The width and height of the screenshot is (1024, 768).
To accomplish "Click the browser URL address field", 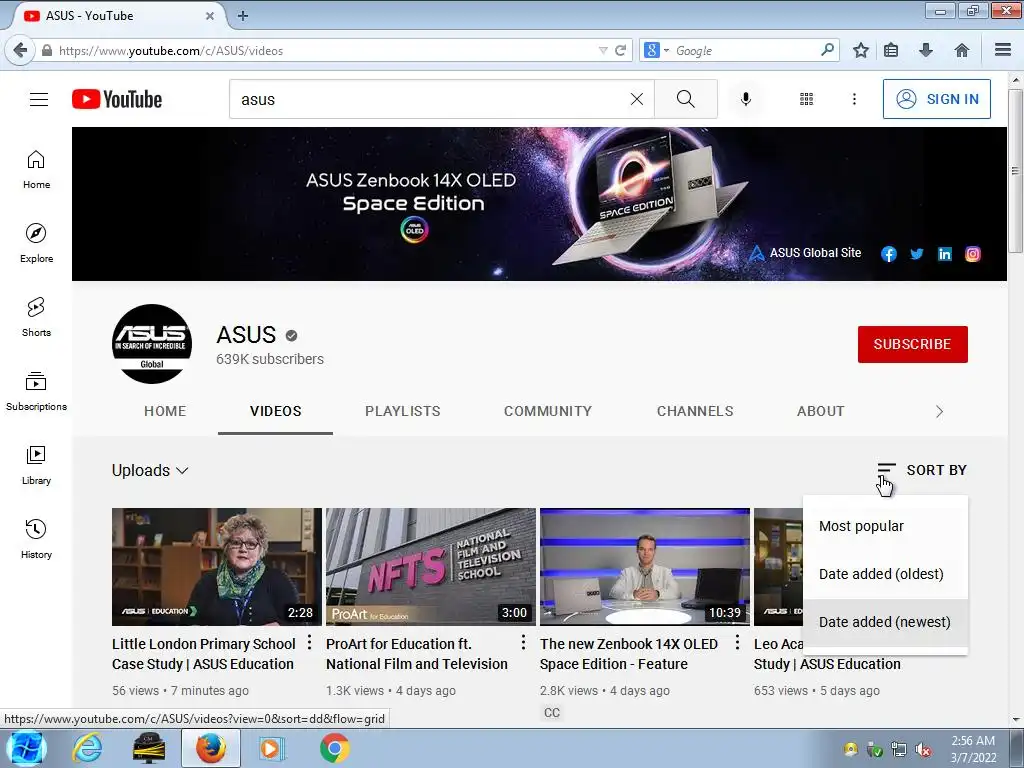I will tap(327, 50).
